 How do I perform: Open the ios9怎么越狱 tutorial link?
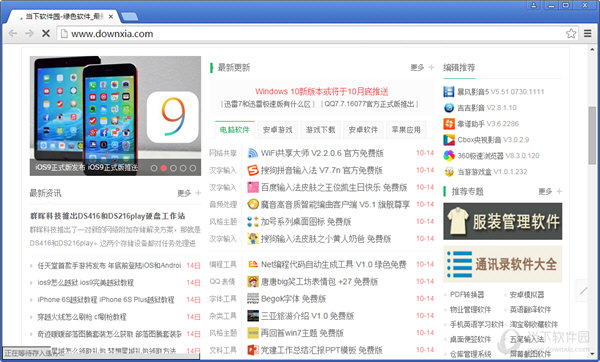tap(86, 283)
